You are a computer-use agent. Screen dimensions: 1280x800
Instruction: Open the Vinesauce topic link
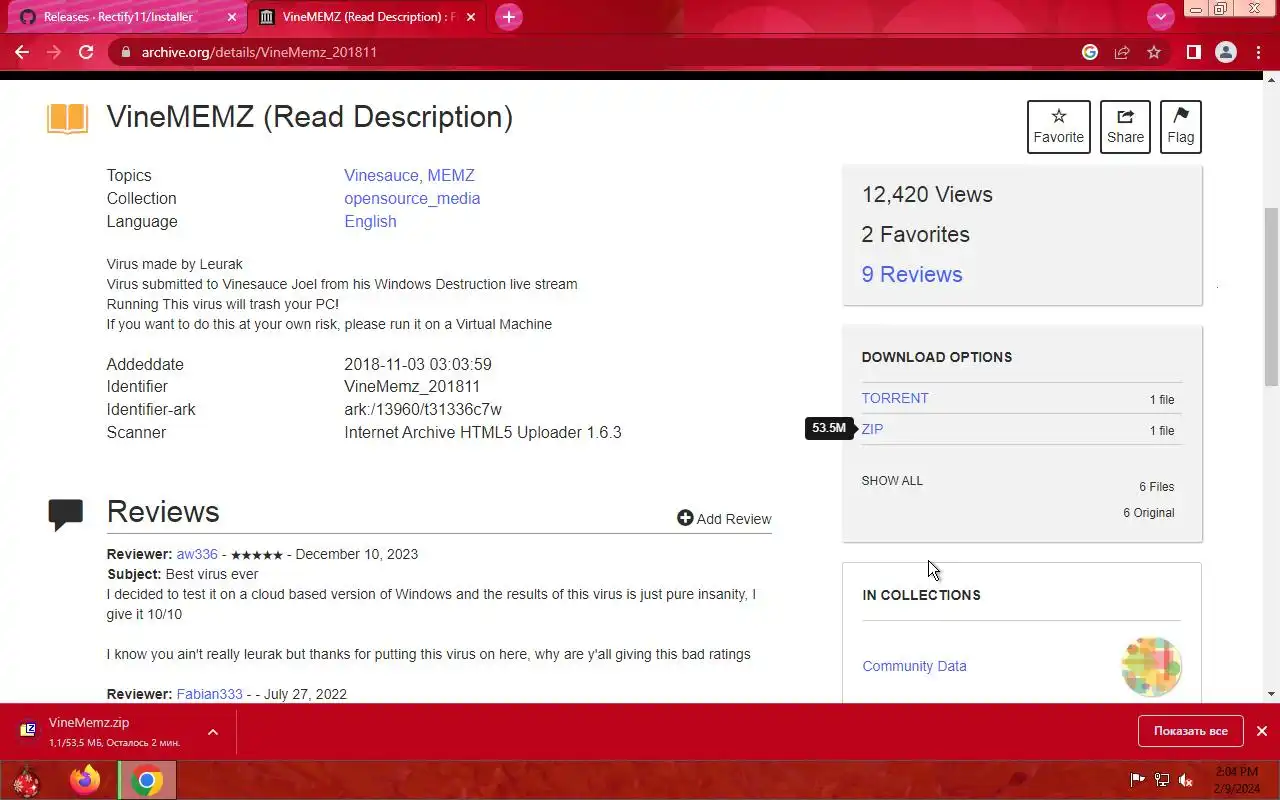click(x=381, y=175)
